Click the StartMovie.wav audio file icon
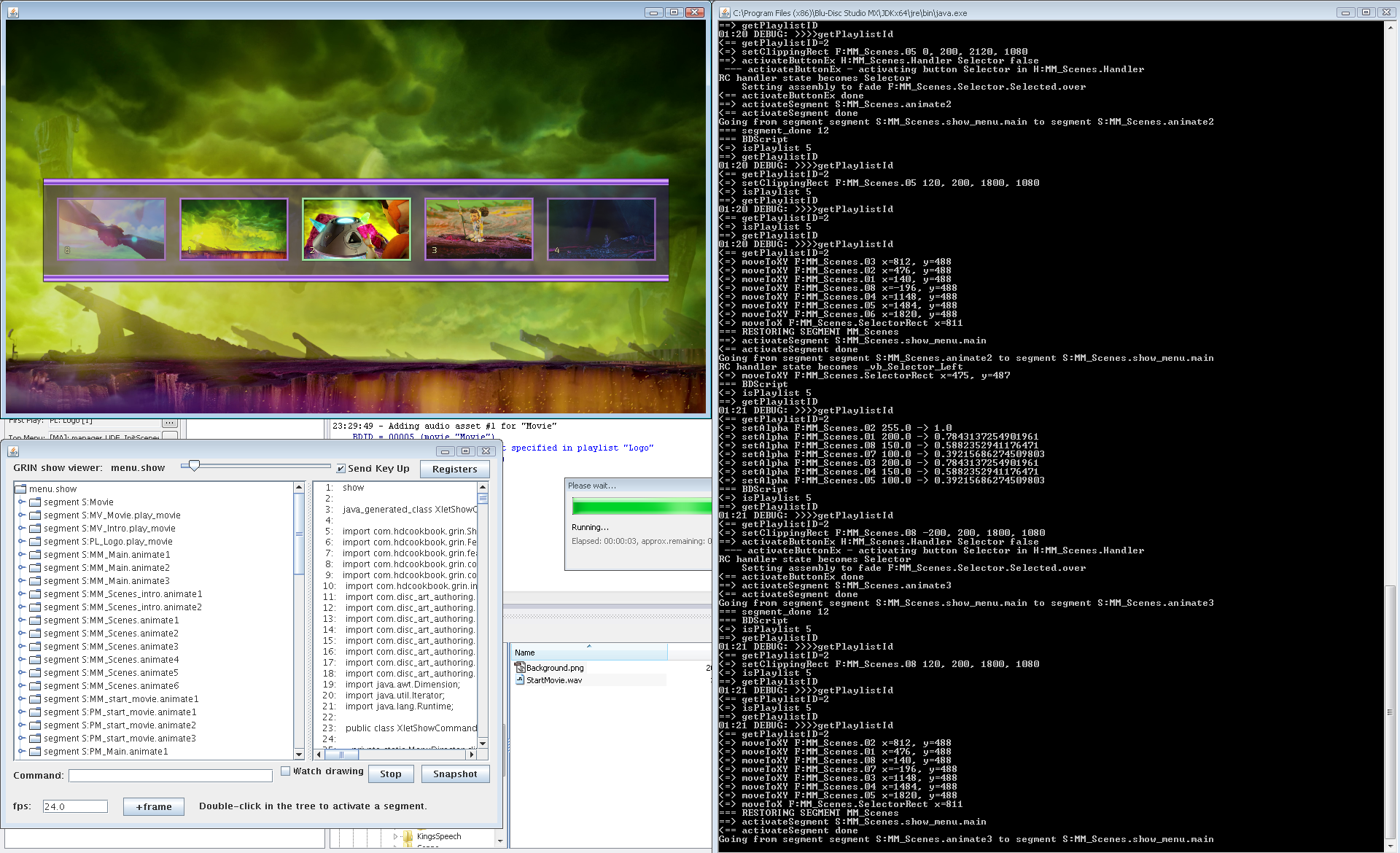This screenshot has height=853, width=1400. (520, 680)
